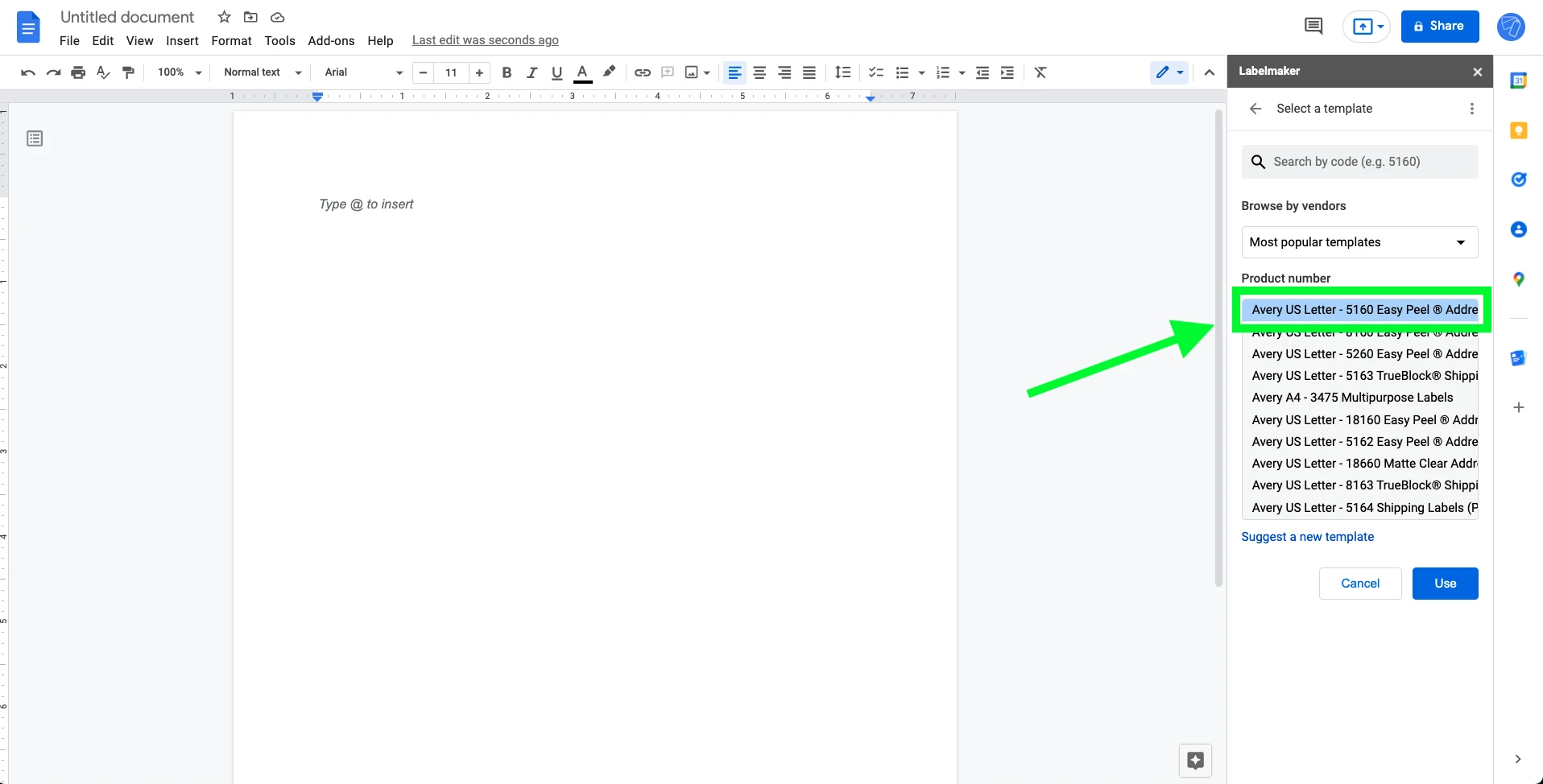
Task: Add a comment icon in toolbar
Action: click(x=667, y=72)
